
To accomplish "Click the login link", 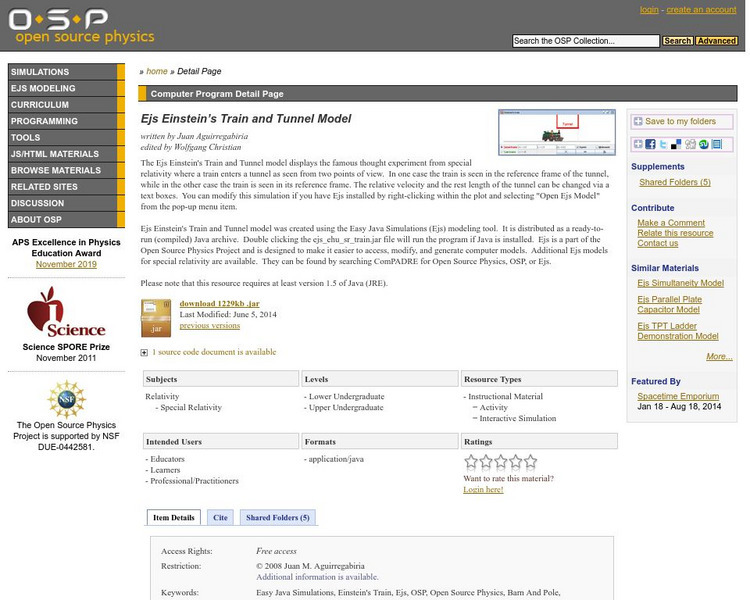I will pyautogui.click(x=649, y=10).
